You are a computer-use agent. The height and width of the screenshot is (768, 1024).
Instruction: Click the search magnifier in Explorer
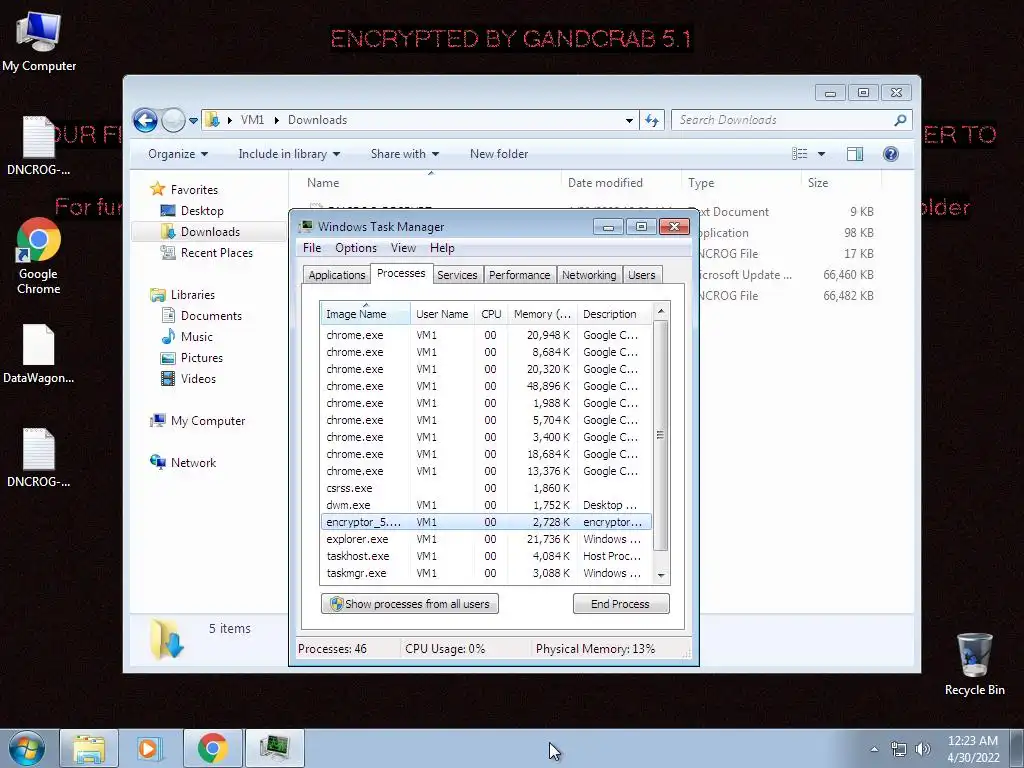coord(900,120)
